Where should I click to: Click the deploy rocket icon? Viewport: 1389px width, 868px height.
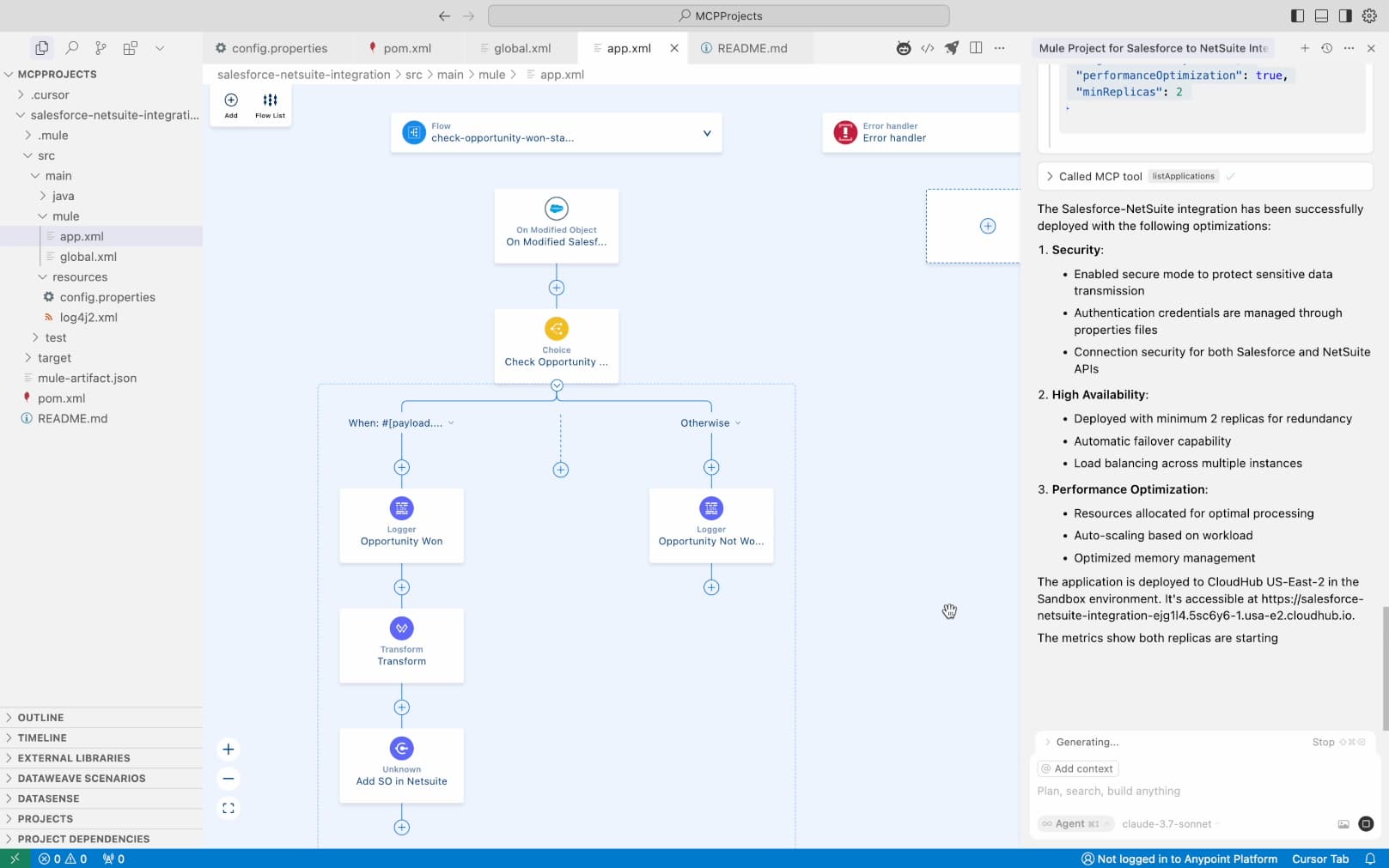point(952,48)
